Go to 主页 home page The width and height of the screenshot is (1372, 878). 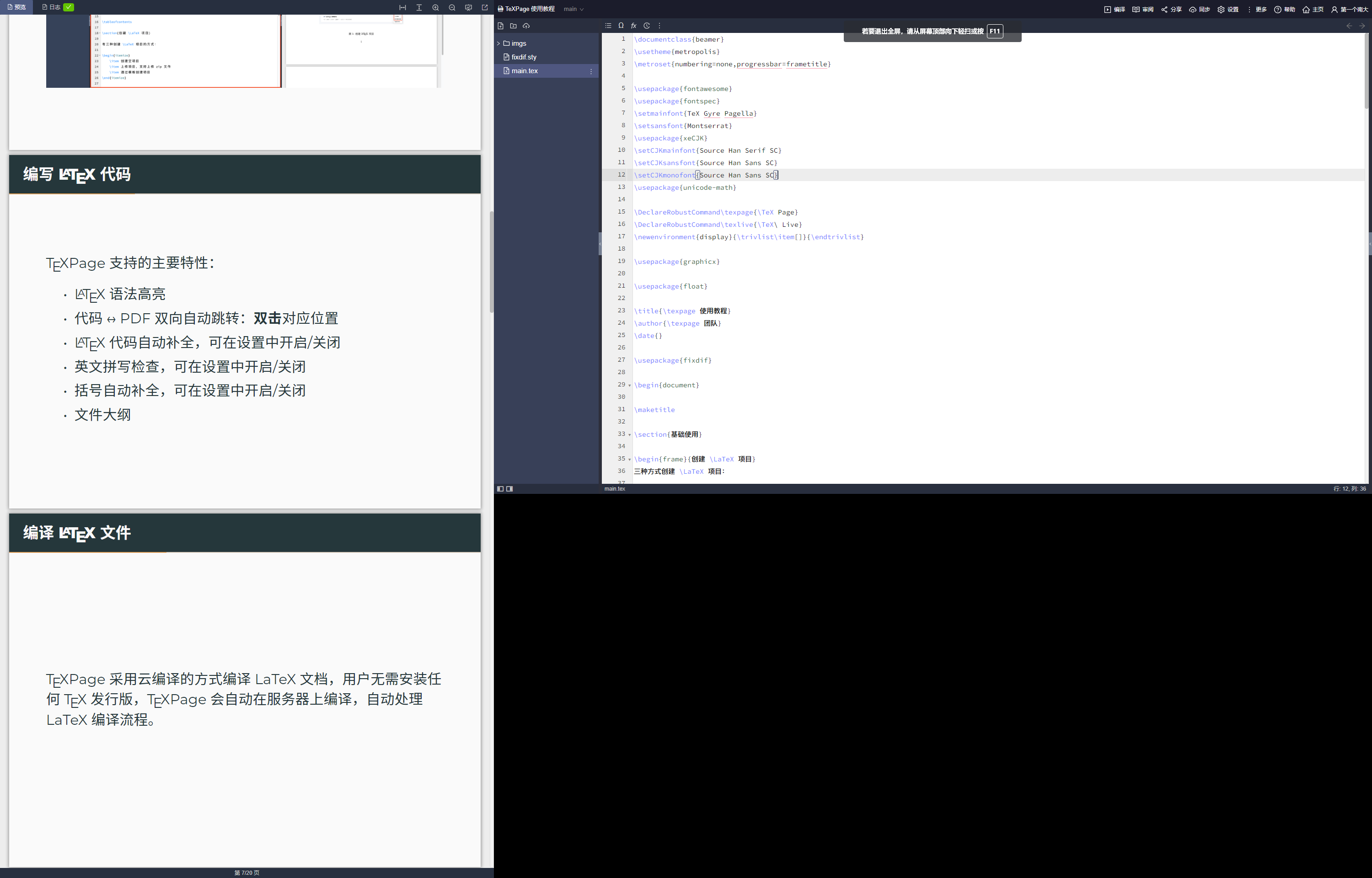click(x=1313, y=9)
